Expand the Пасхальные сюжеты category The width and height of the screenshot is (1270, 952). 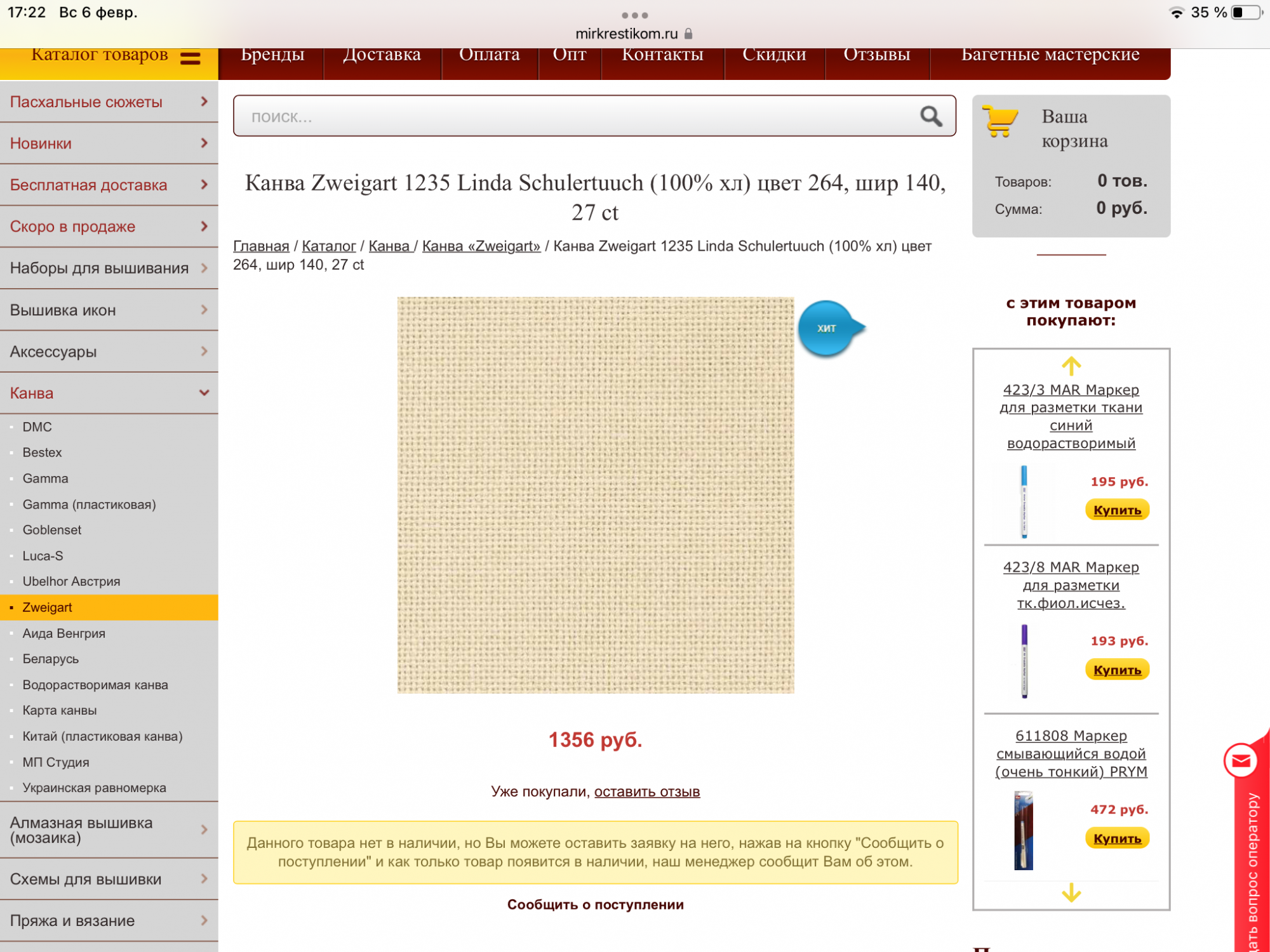pyautogui.click(x=204, y=102)
